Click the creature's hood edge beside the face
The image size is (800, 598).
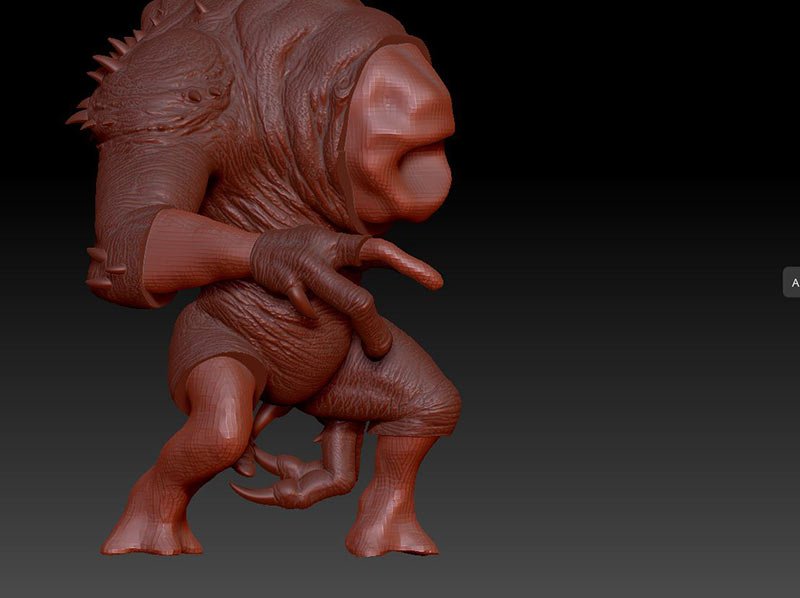[x=350, y=130]
